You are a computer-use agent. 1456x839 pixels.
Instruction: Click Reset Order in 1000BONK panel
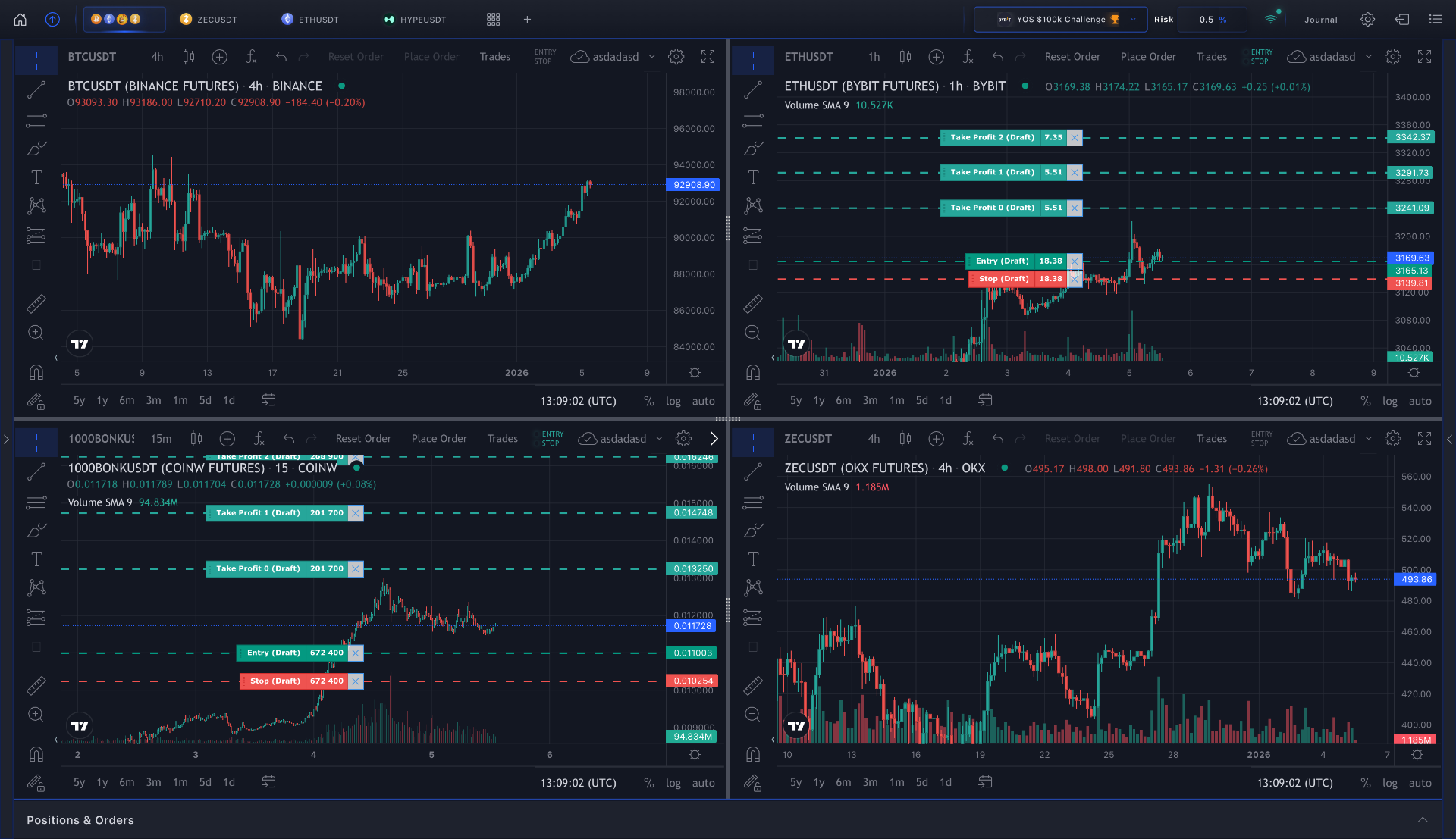click(363, 439)
